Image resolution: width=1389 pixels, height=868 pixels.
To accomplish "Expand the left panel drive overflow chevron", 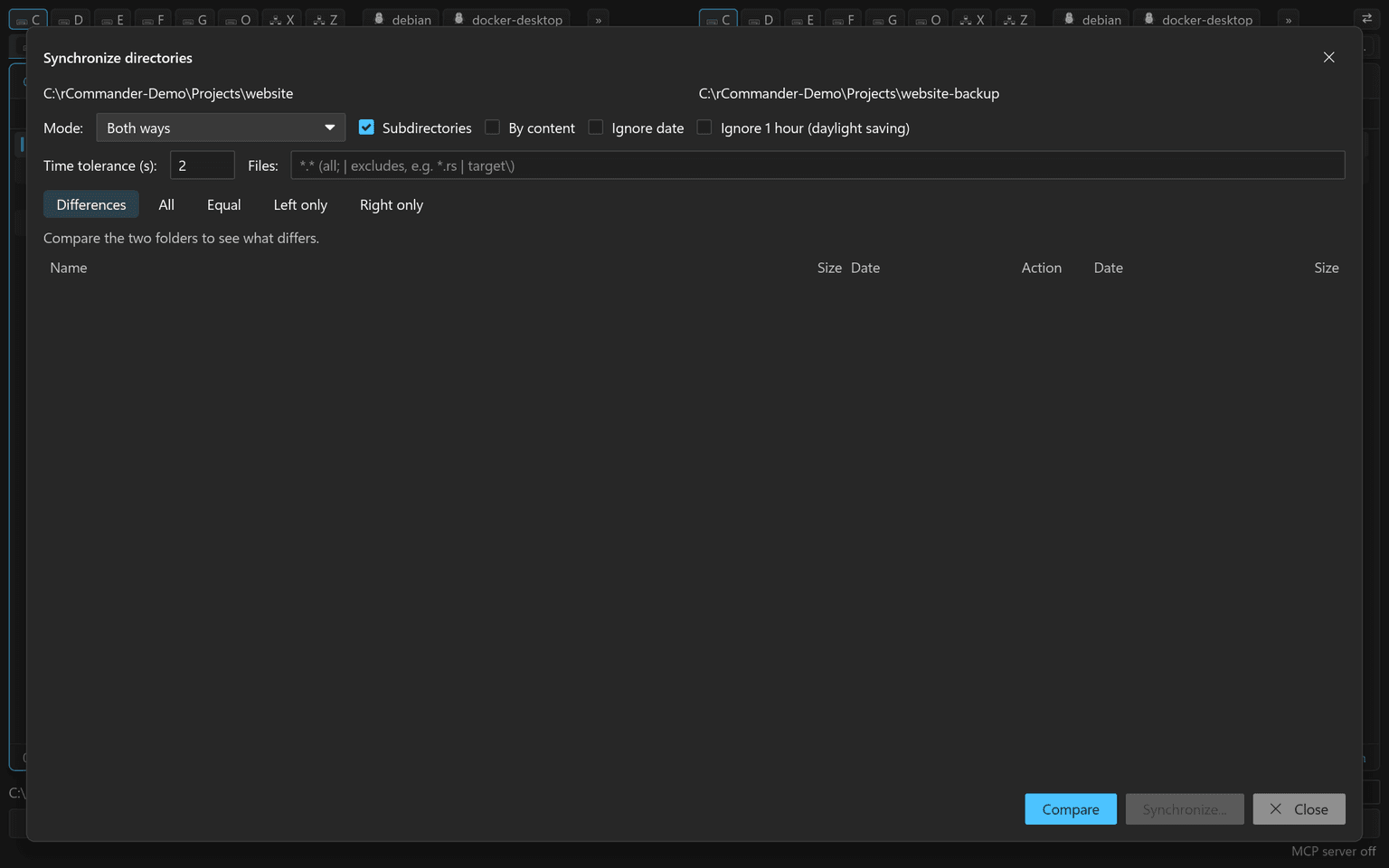I will coord(598,19).
